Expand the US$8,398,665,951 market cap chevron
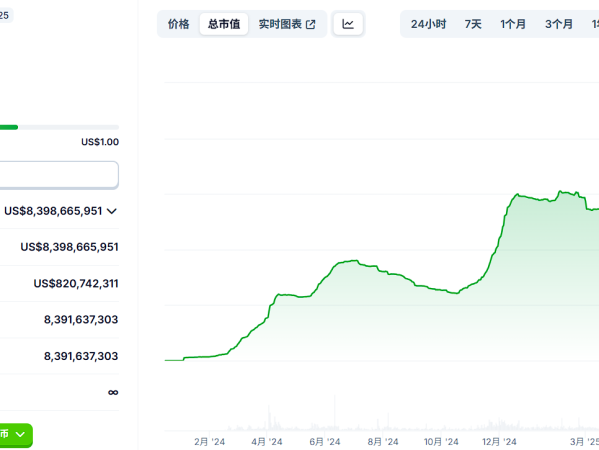The image size is (599, 450). [x=112, y=211]
